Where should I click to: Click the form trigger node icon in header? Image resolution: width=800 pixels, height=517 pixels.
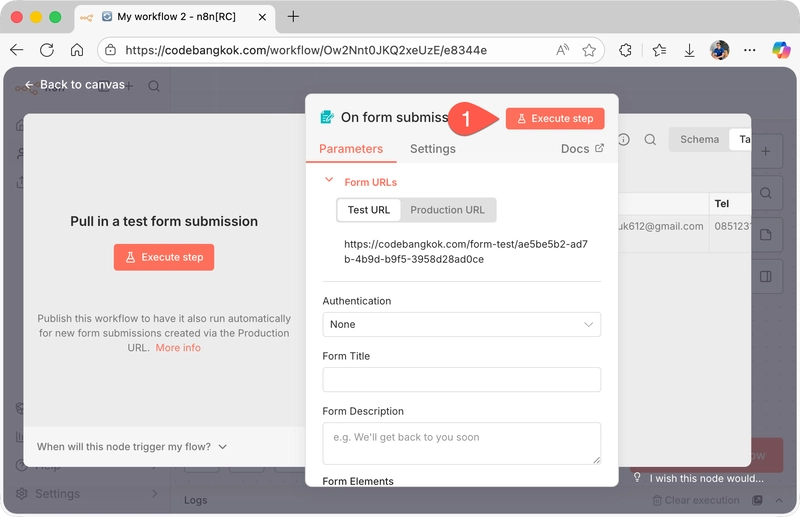point(326,118)
